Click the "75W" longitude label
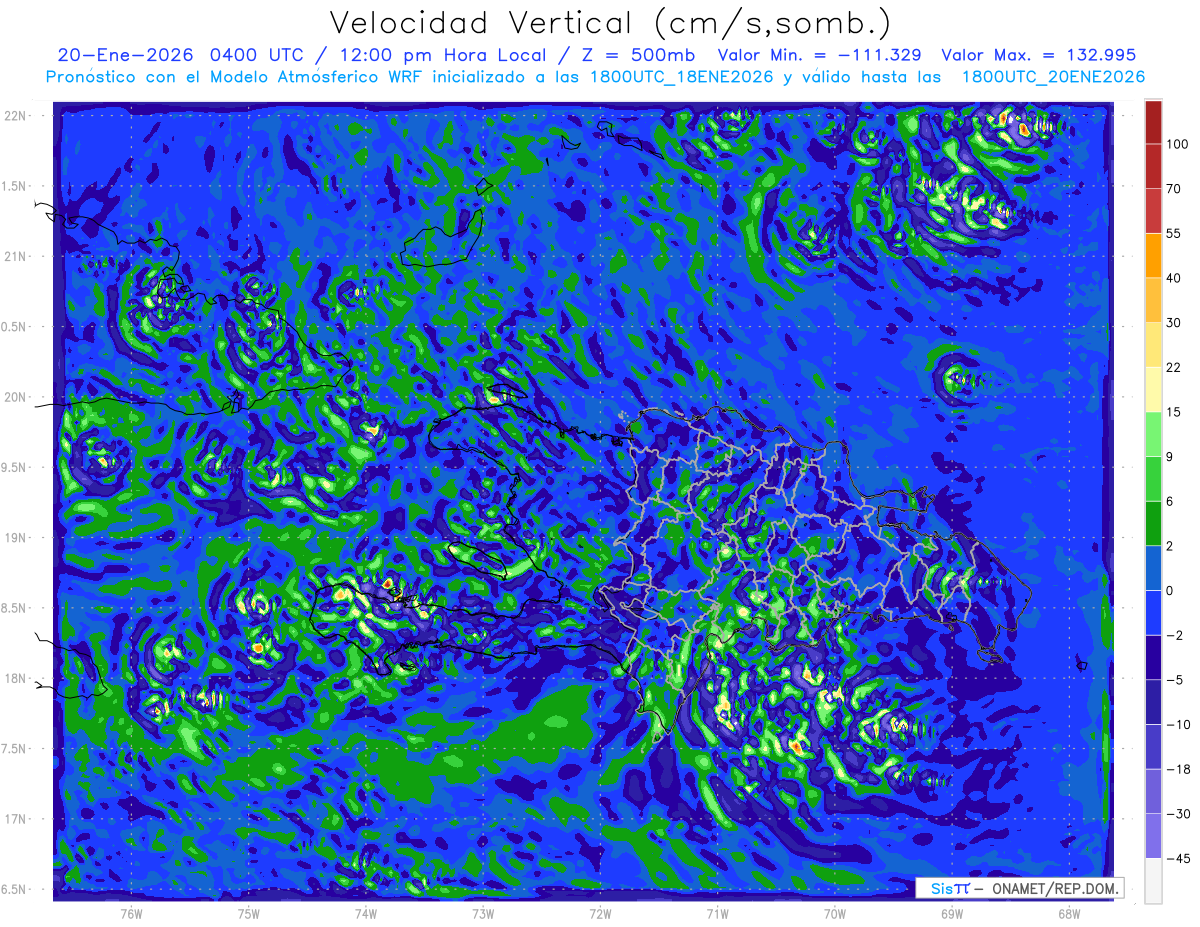Image resolution: width=1200 pixels, height=927 pixels. point(249,913)
